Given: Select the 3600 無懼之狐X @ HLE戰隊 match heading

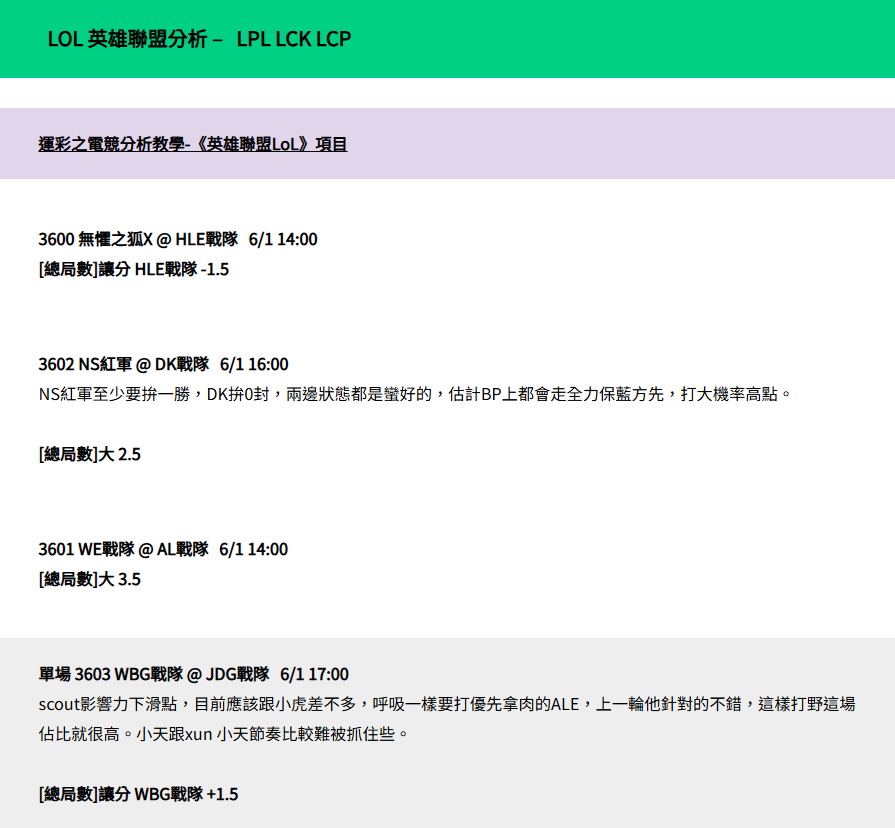Looking at the screenshot, I should [x=178, y=239].
